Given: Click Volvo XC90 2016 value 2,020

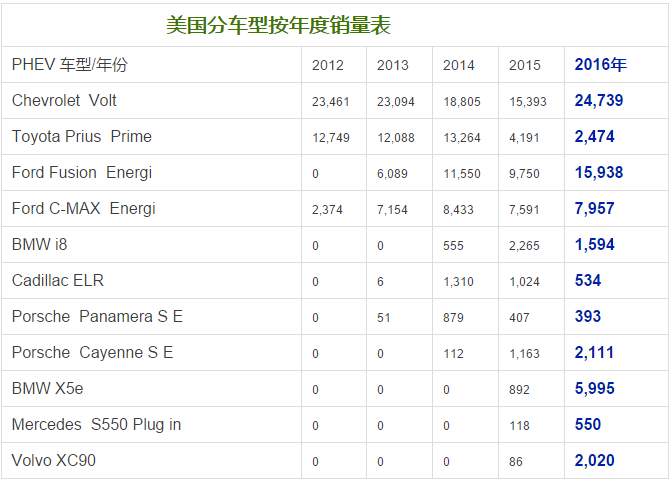Looking at the screenshot, I should (594, 461).
